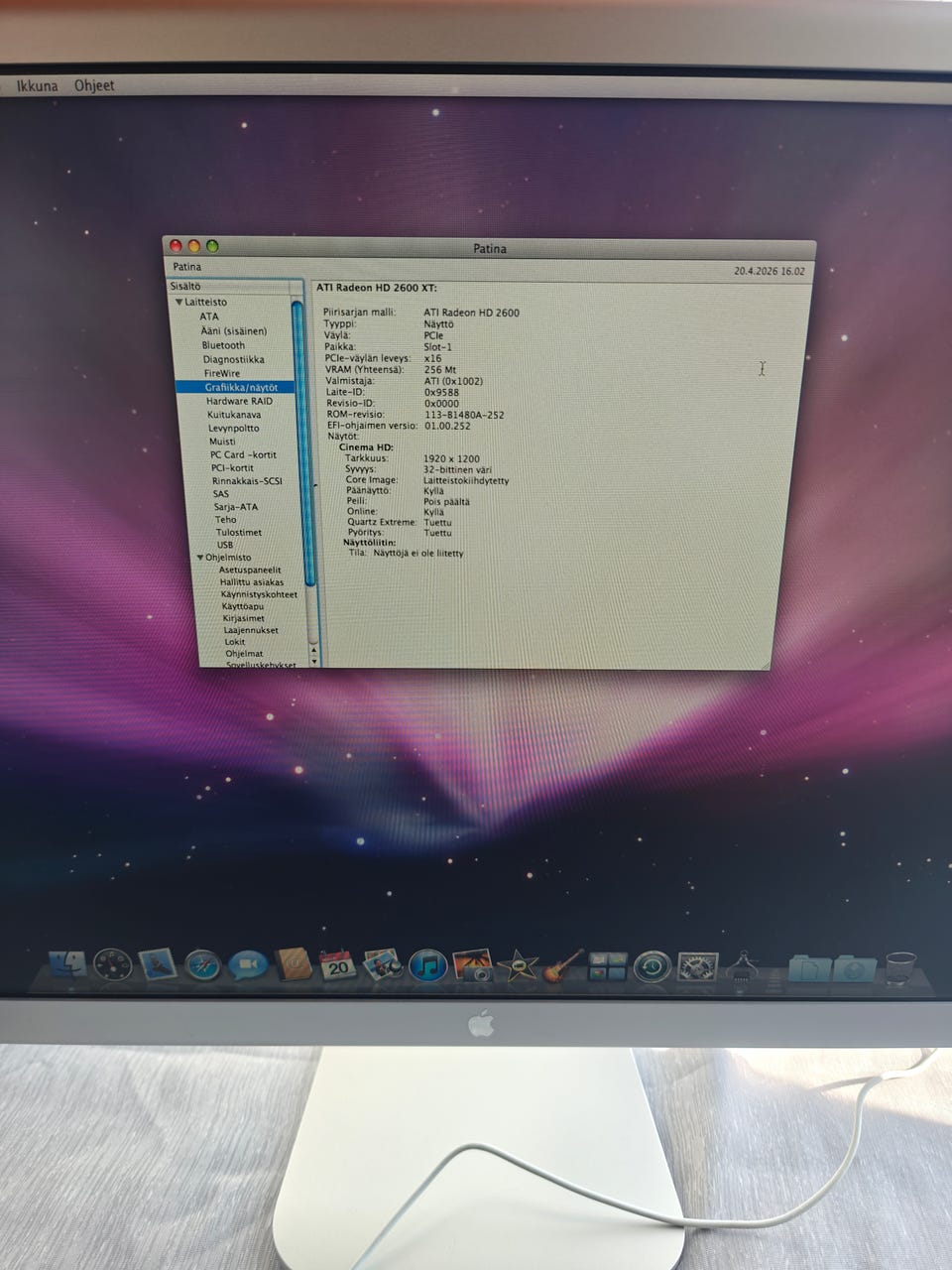952x1270 pixels.
Task: Open the Ohjeet menu
Action: [x=94, y=85]
